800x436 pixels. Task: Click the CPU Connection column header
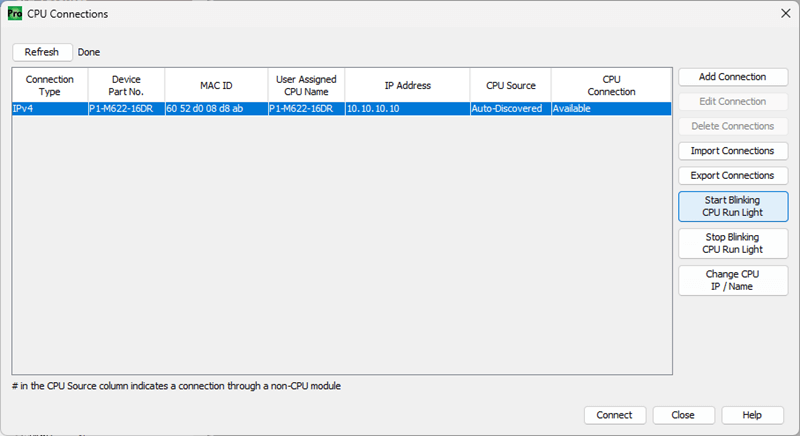(611, 85)
